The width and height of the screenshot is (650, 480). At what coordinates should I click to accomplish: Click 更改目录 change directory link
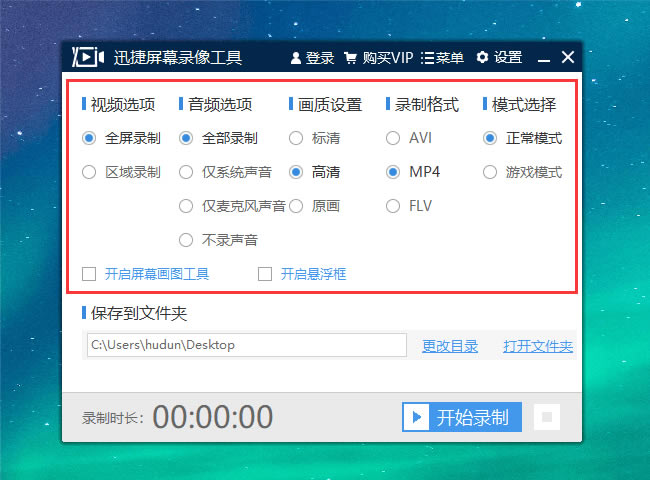click(x=450, y=346)
